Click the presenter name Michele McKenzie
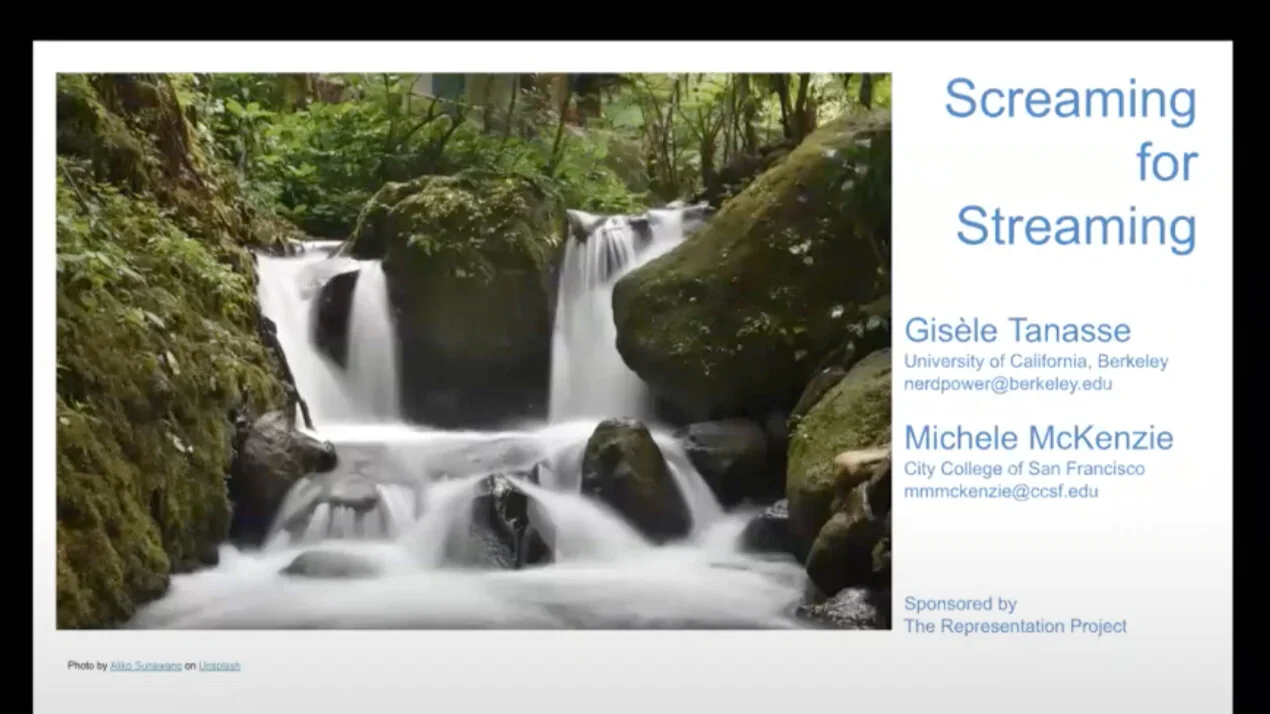1270x714 pixels. [x=1038, y=437]
